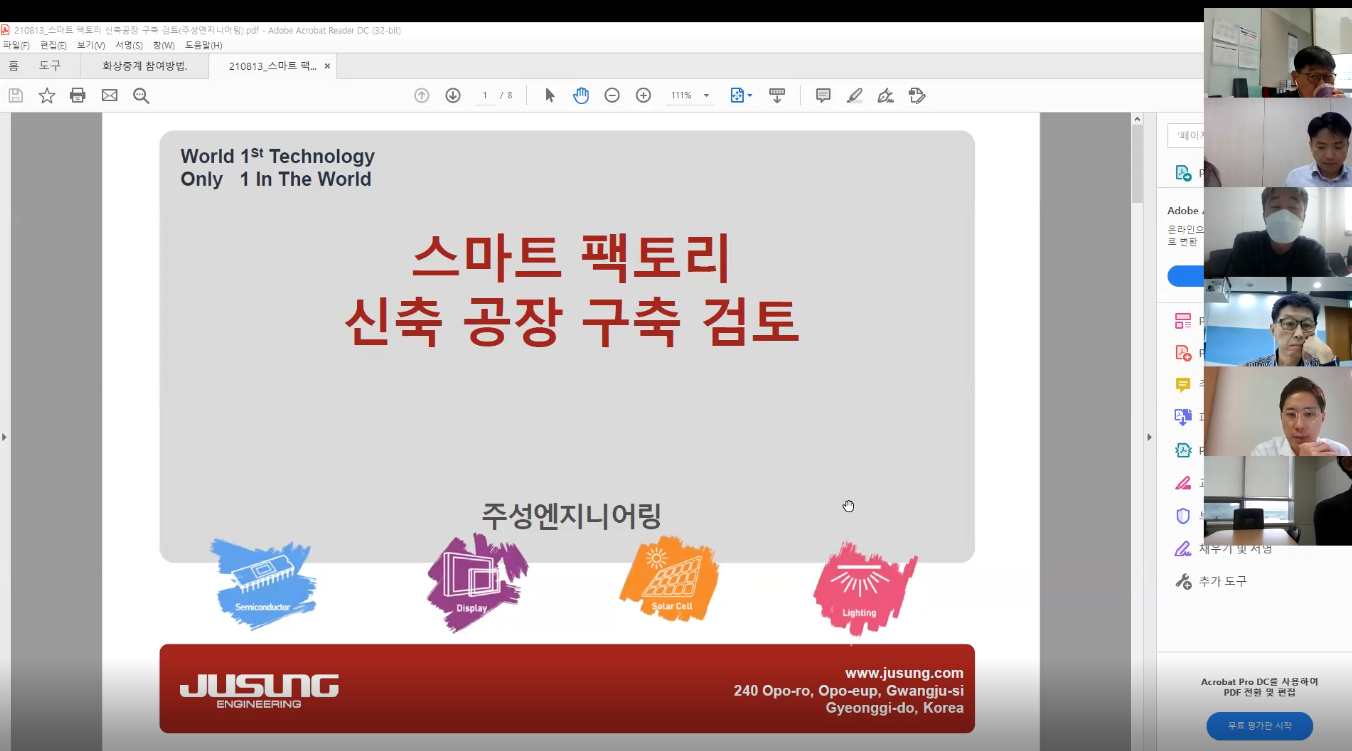Collapse the right tools pane arrow

(x=1148, y=437)
